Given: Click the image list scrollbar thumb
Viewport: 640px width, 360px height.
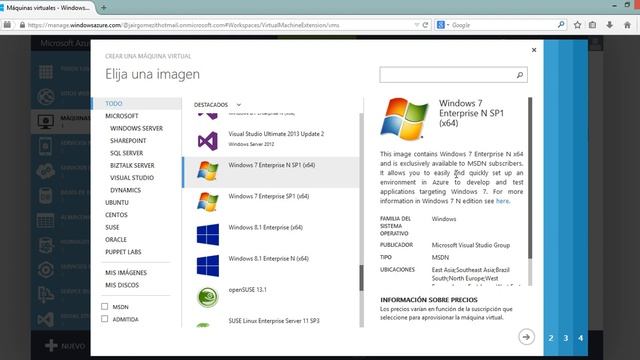Looking at the screenshot, I should (x=361, y=278).
